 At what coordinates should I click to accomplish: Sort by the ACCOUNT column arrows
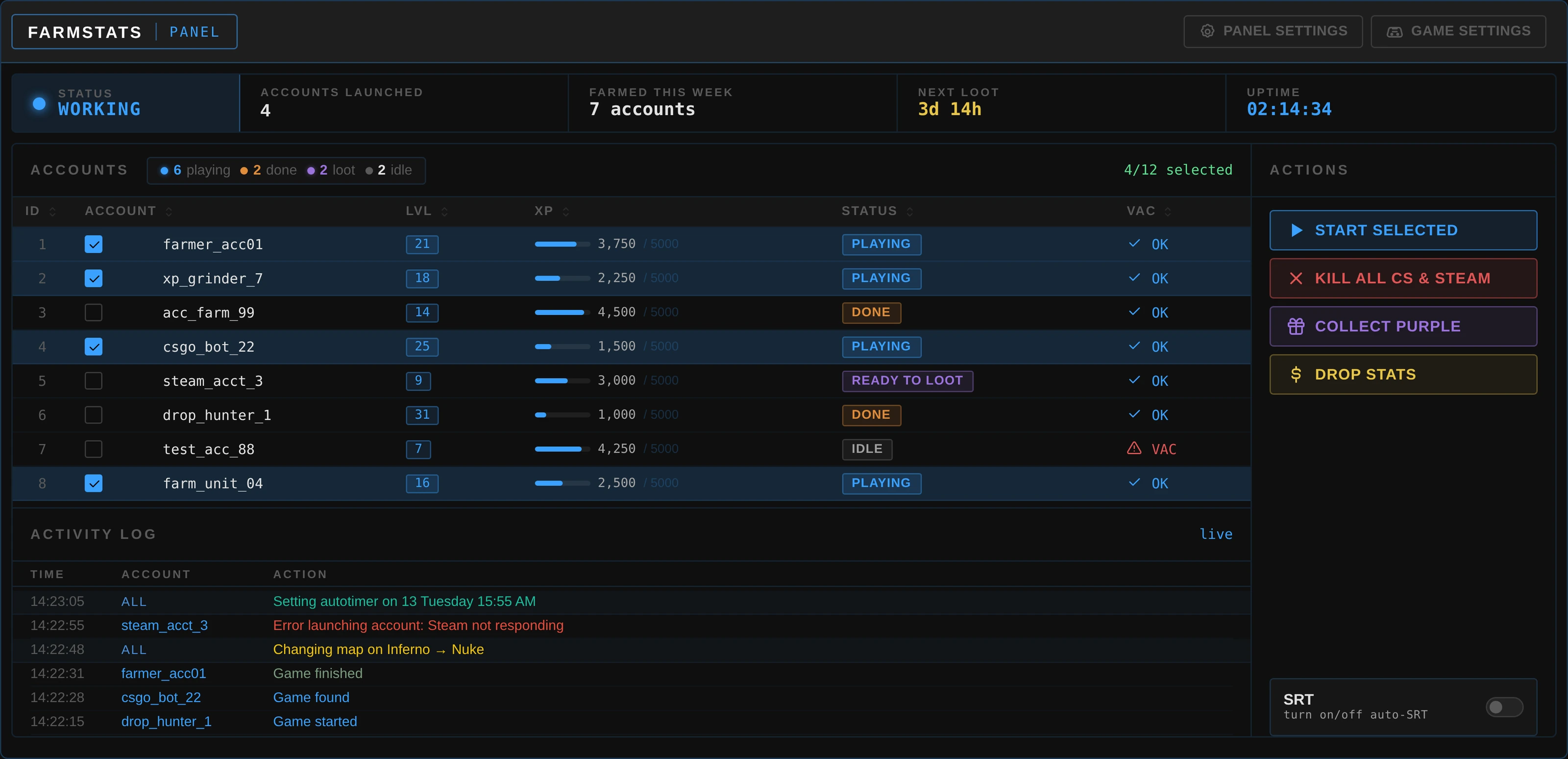pos(169,211)
